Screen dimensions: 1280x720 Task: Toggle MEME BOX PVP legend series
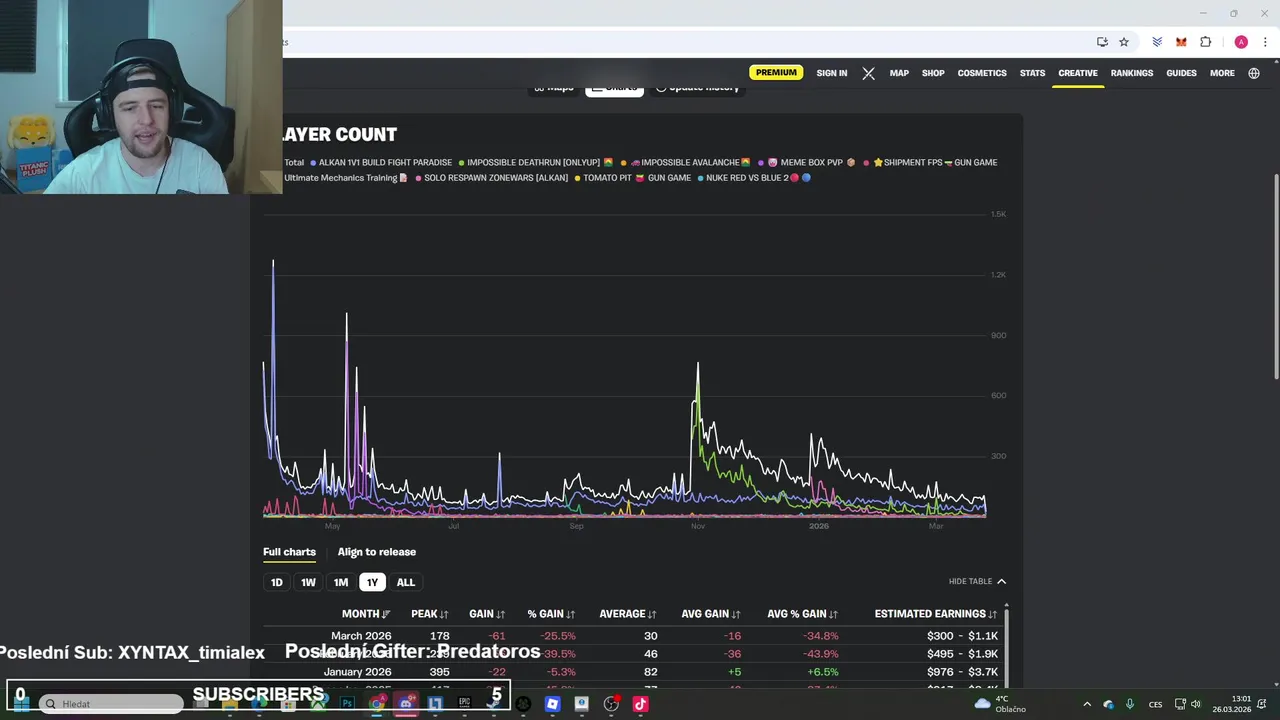(807, 162)
